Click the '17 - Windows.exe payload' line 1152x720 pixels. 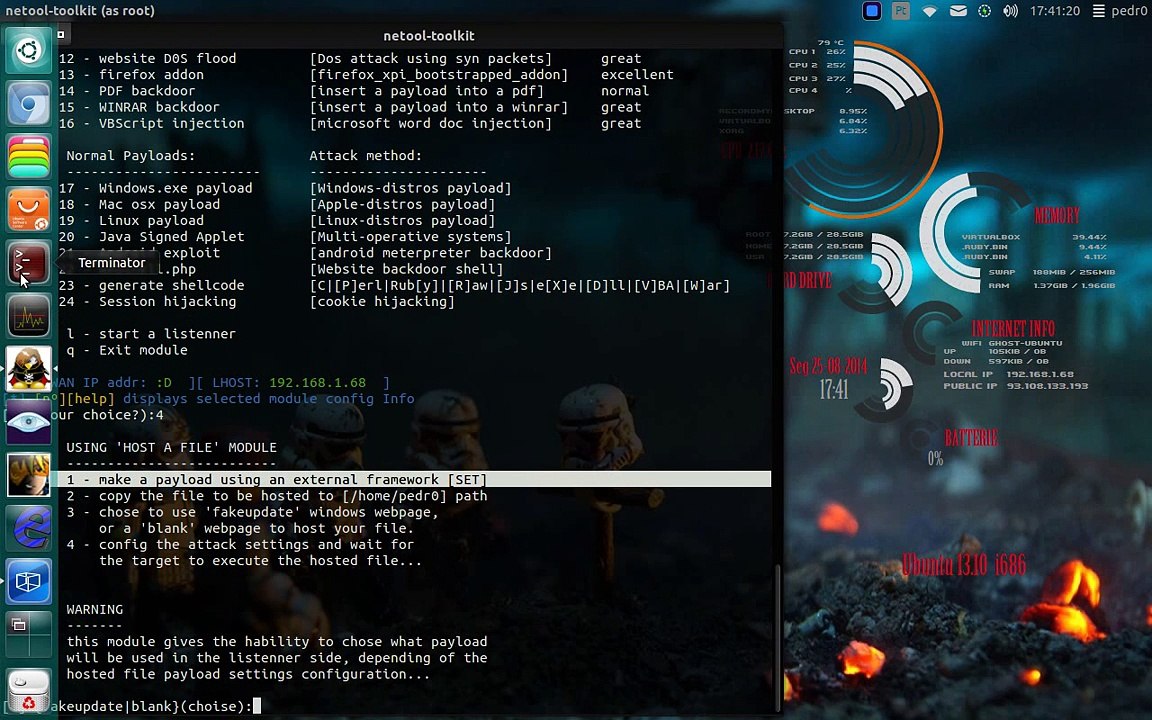pos(156,188)
